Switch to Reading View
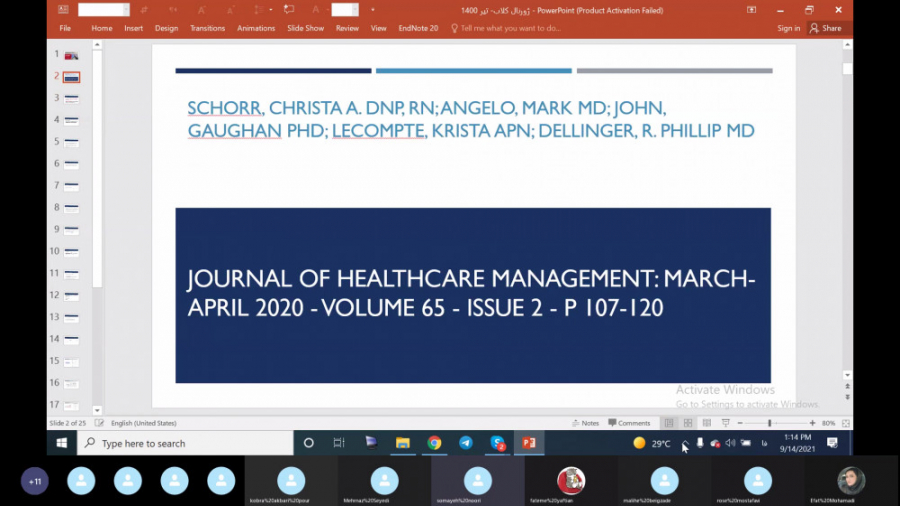 click(x=706, y=423)
